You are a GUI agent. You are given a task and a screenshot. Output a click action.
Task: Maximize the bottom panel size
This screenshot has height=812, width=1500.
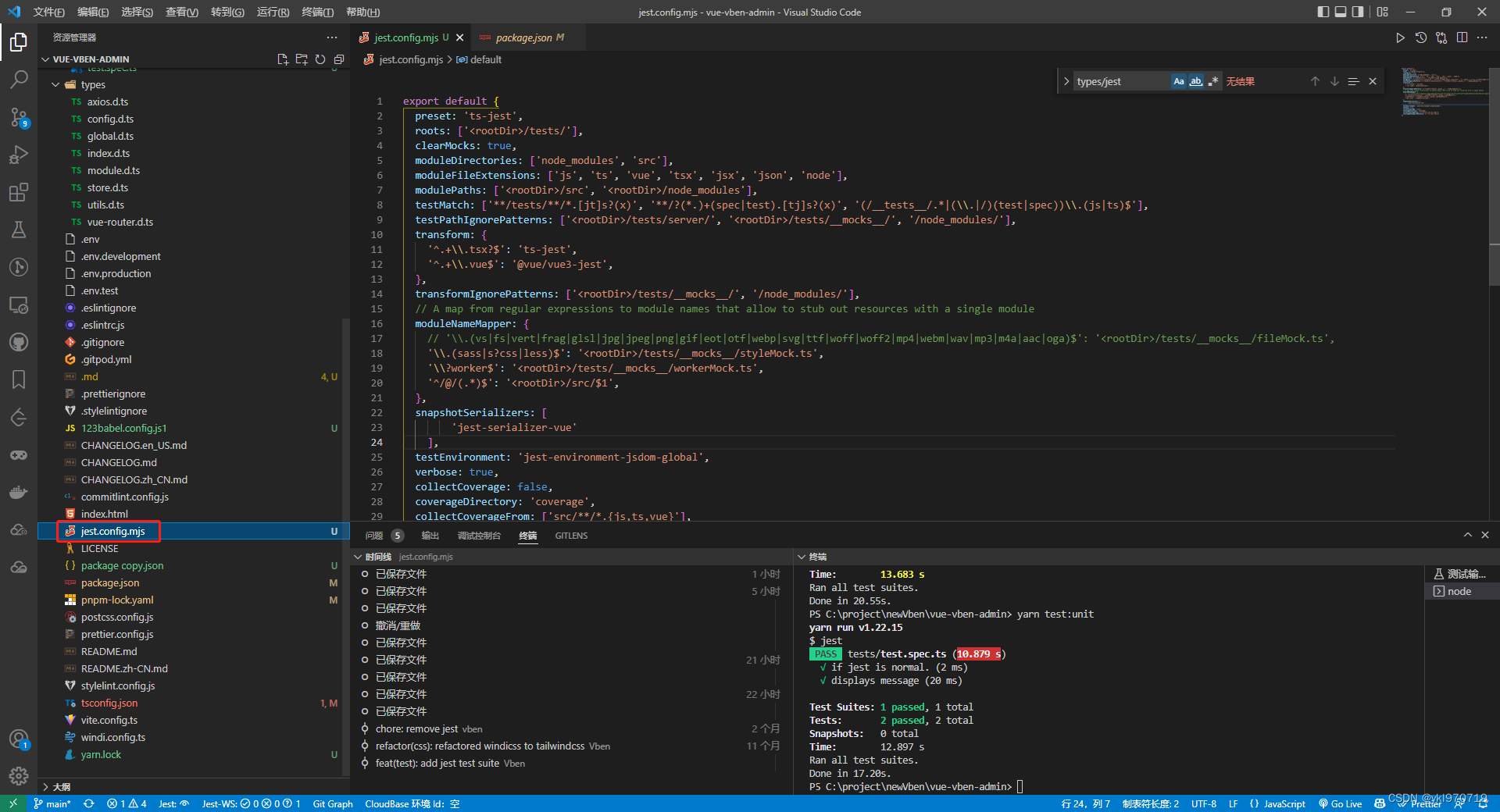(x=1467, y=535)
